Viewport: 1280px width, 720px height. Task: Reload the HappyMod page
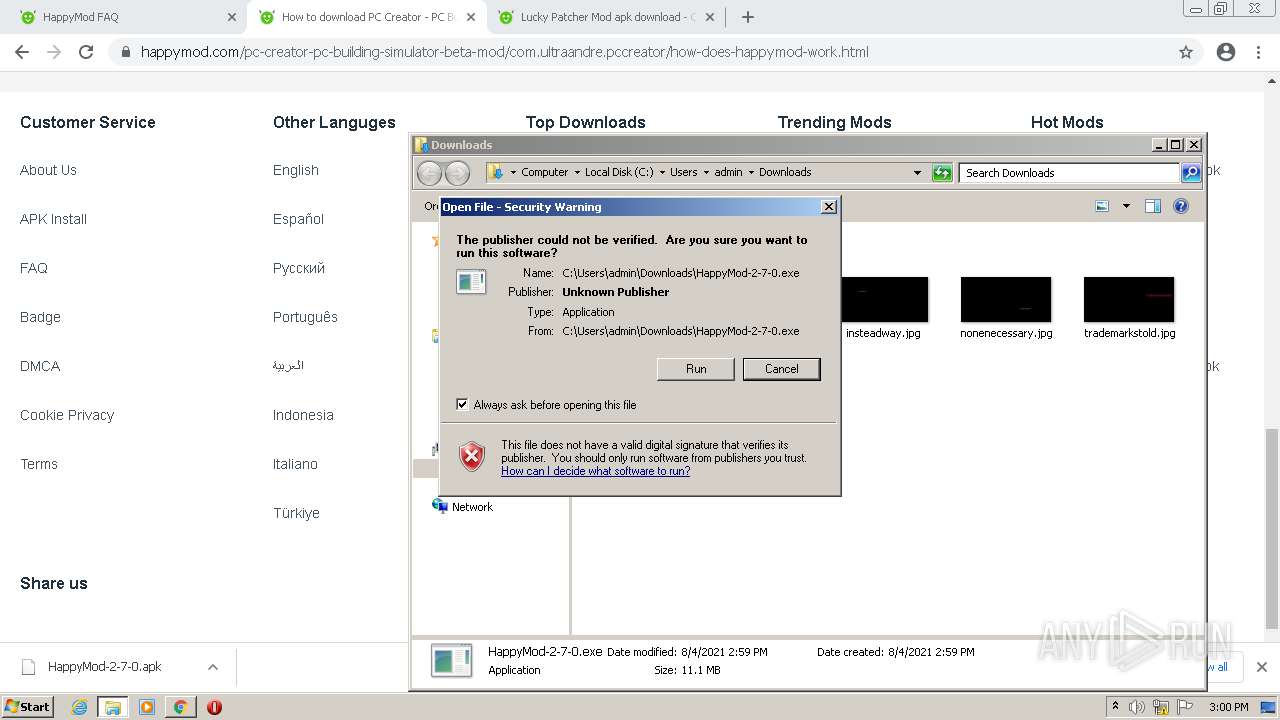tap(86, 52)
